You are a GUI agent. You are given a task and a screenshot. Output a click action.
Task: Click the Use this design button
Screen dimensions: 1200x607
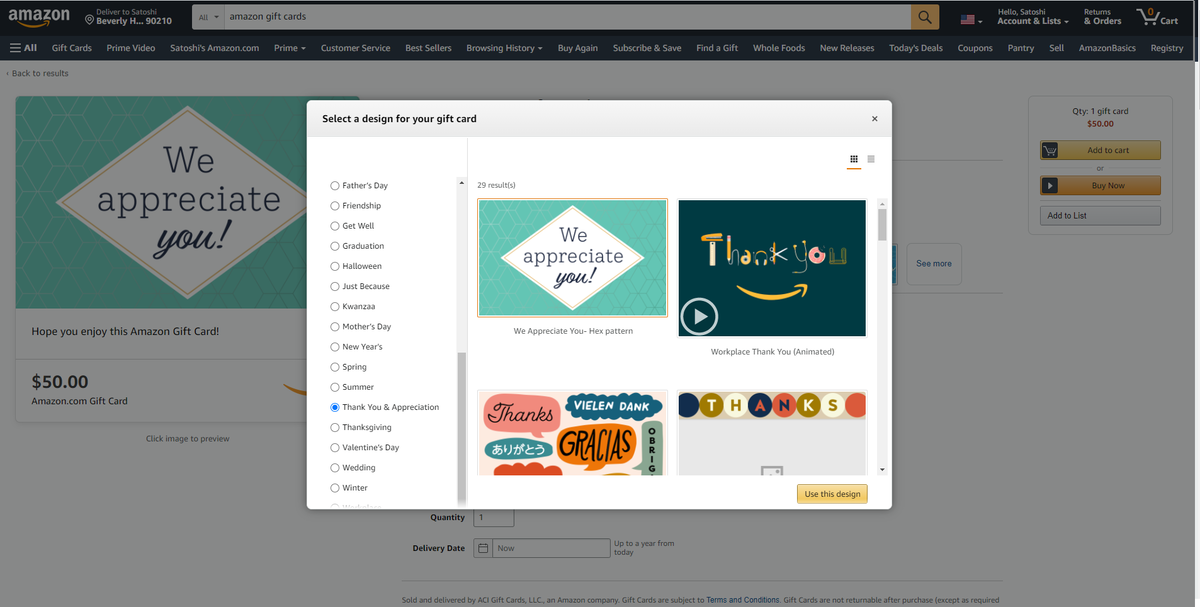[832, 494]
